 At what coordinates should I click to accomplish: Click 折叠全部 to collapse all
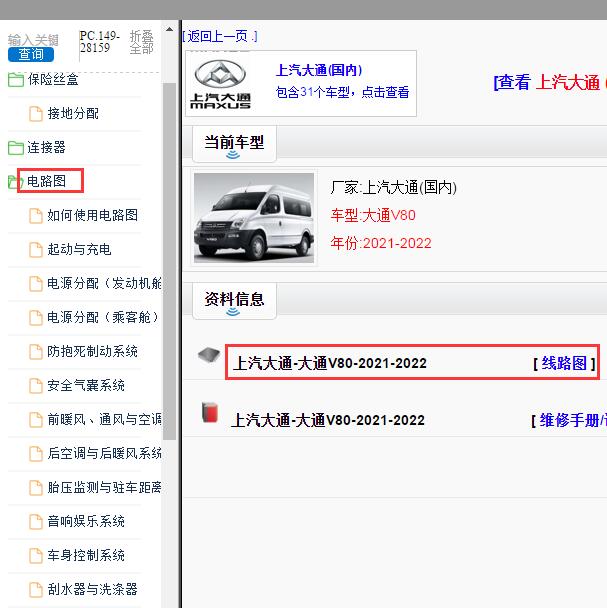[142, 42]
